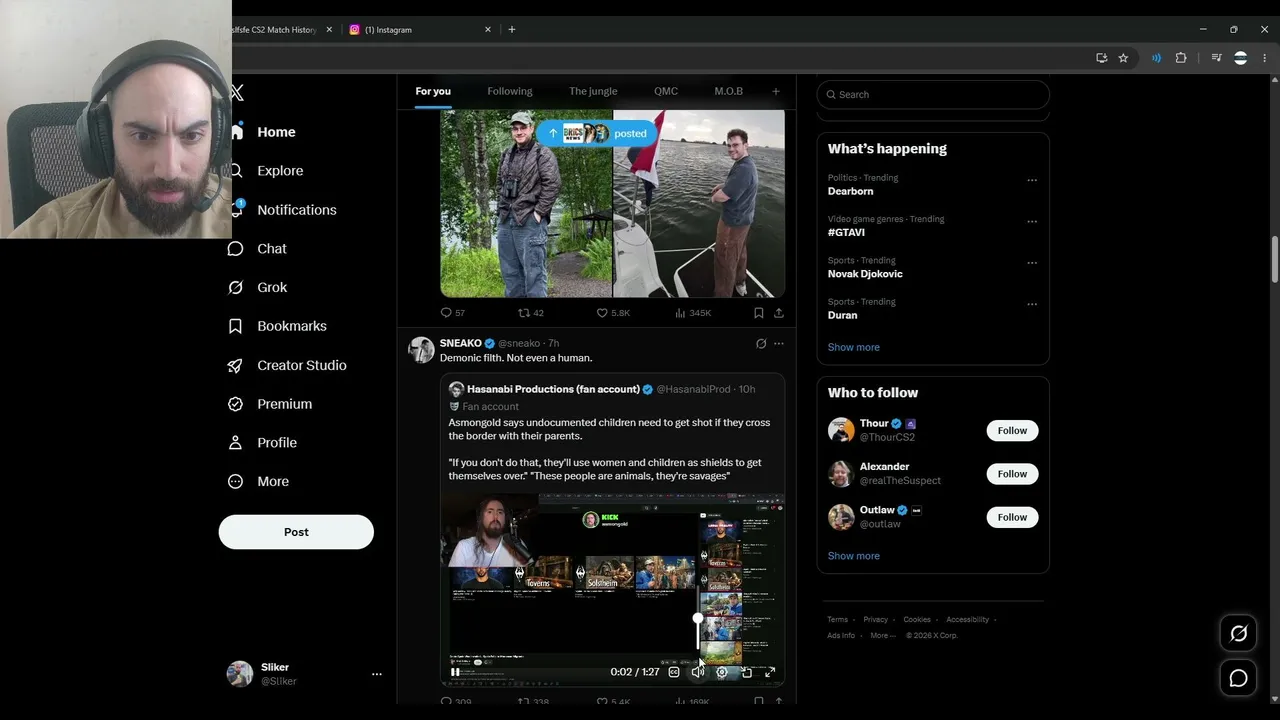Add a new timeline tab with plus
Image resolution: width=1280 pixels, height=720 pixels.
[775, 91]
